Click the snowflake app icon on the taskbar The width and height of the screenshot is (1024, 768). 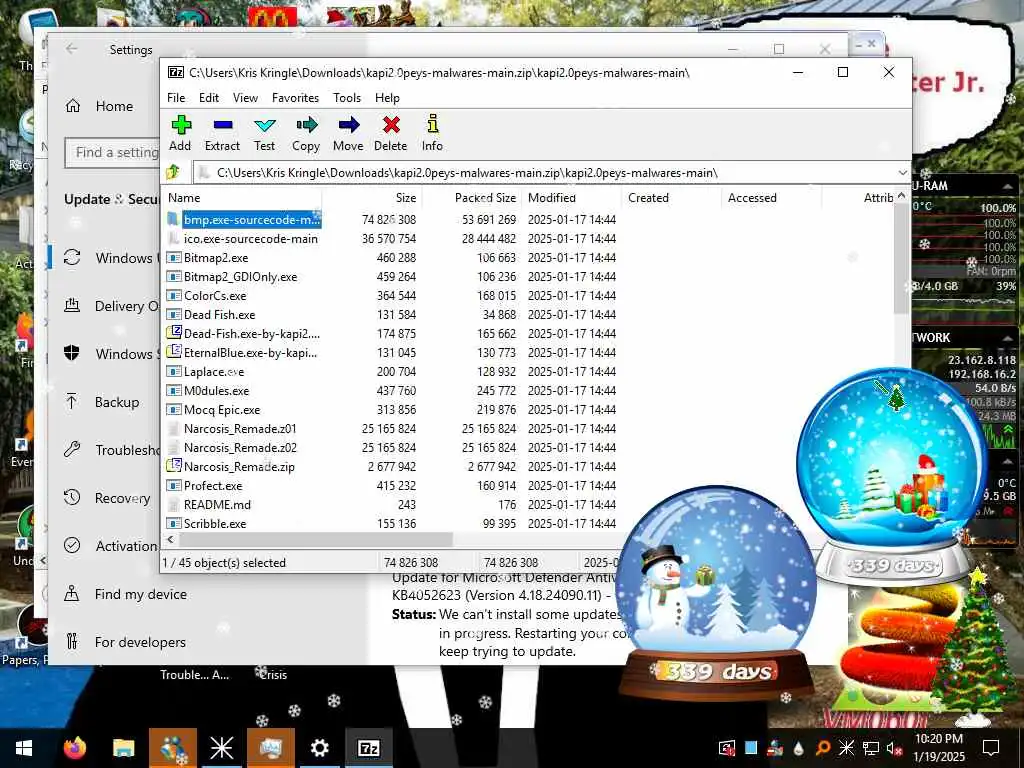221,748
